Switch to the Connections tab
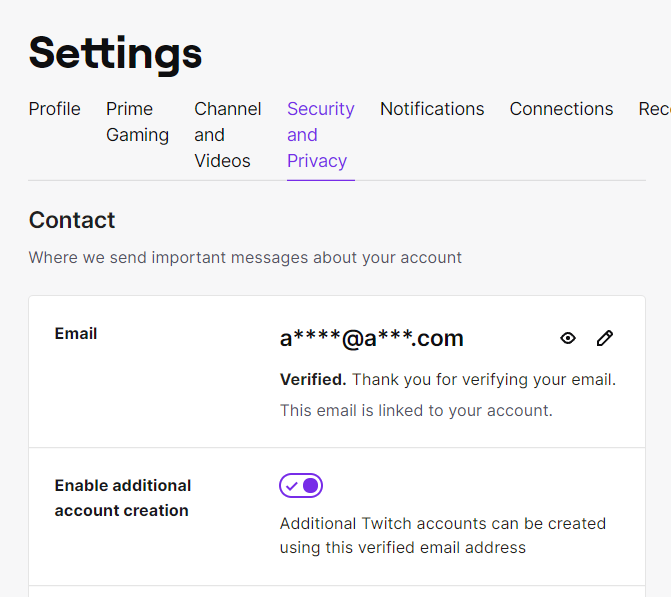Viewport: 671px width, 597px height. [561, 109]
